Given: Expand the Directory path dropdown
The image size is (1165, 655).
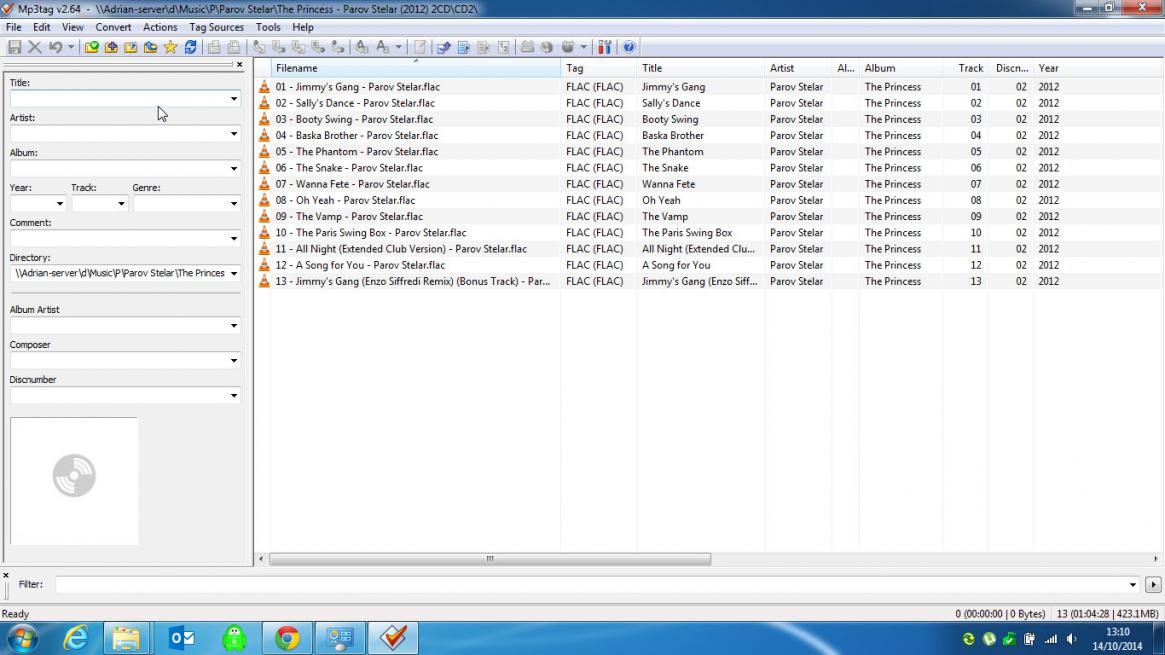Looking at the screenshot, I should [234, 274].
